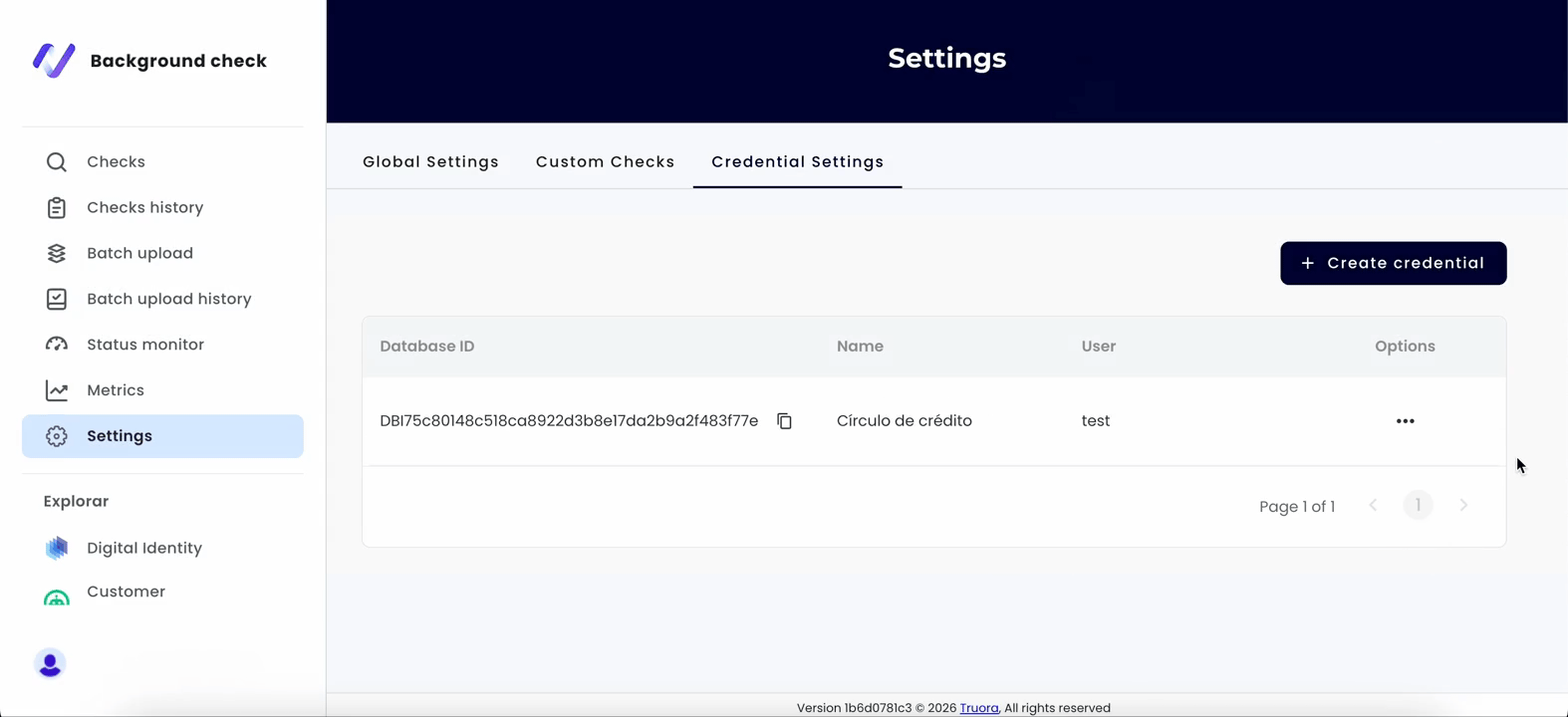Click the Settings gear icon

coord(57,436)
